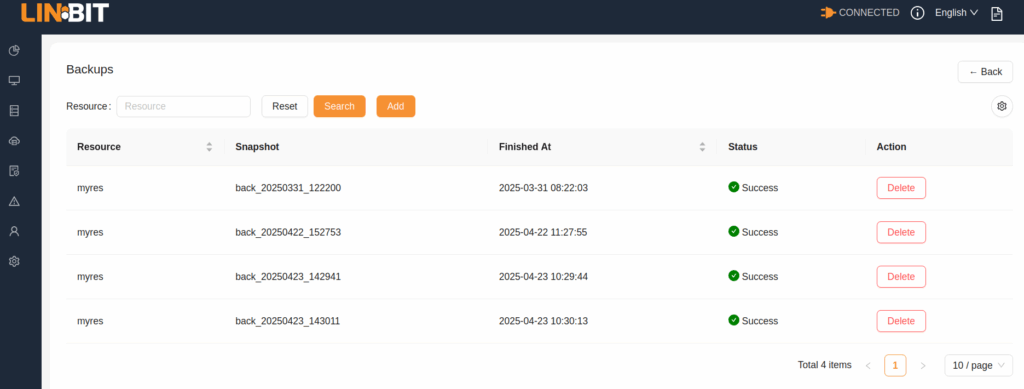Sort table by Finished At column arrows
1024x389 pixels.
(702, 147)
